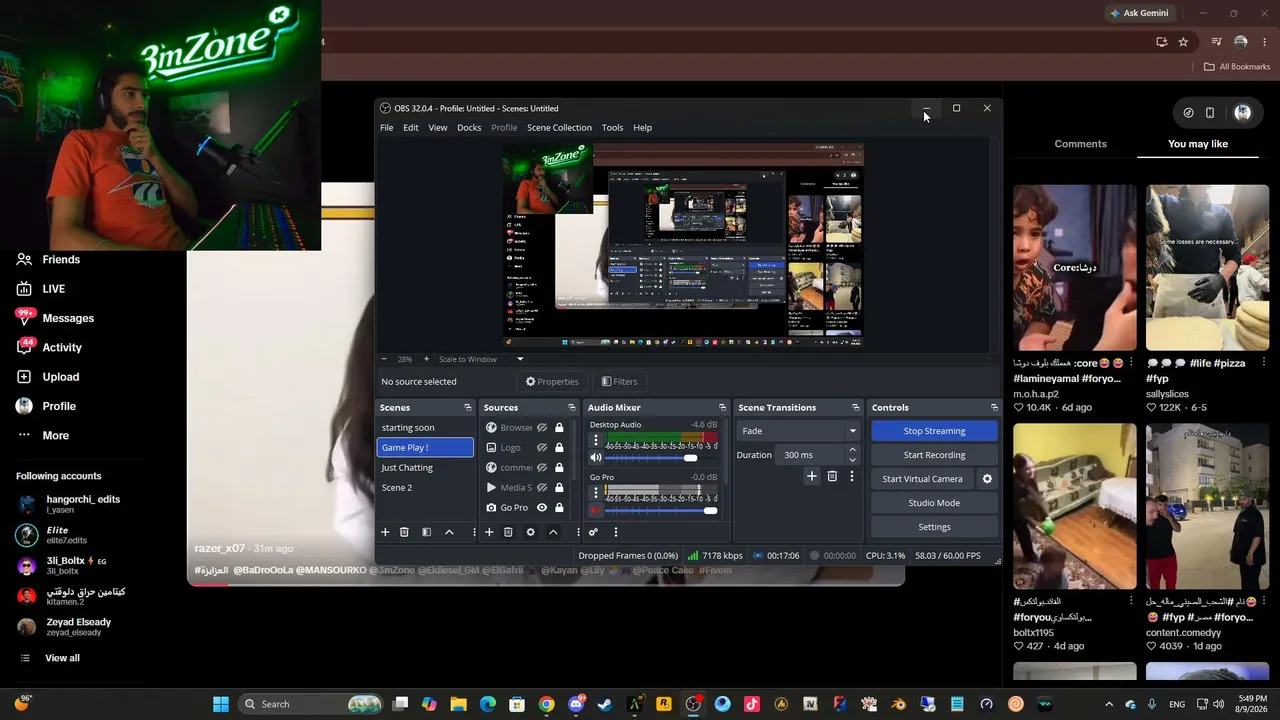
Task: Open Discord from the taskbar
Action: (576, 704)
